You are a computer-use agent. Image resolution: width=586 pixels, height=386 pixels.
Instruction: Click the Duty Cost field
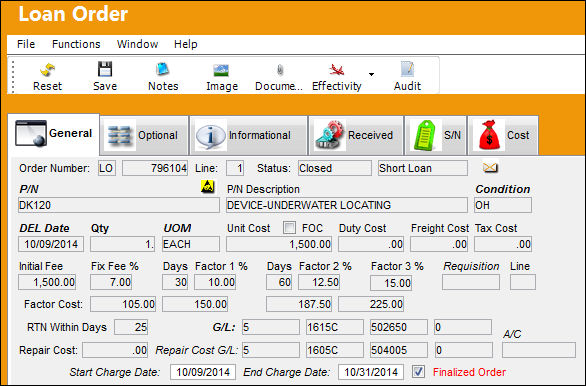pos(371,244)
